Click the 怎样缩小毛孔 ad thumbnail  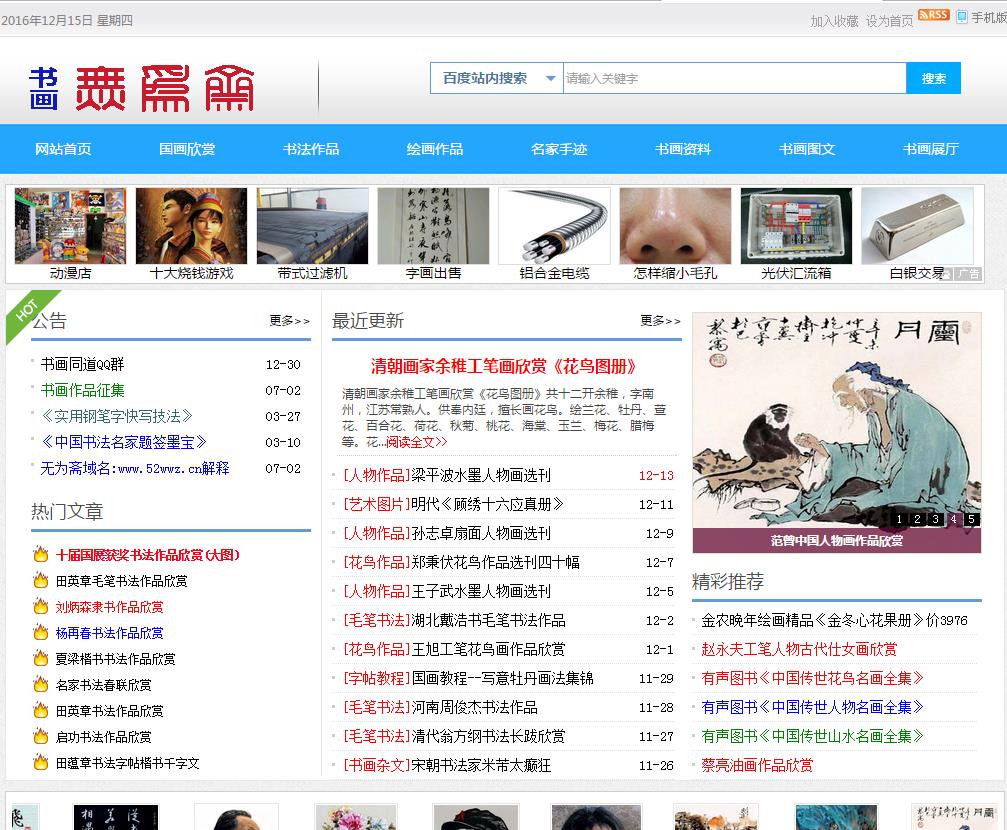point(675,226)
